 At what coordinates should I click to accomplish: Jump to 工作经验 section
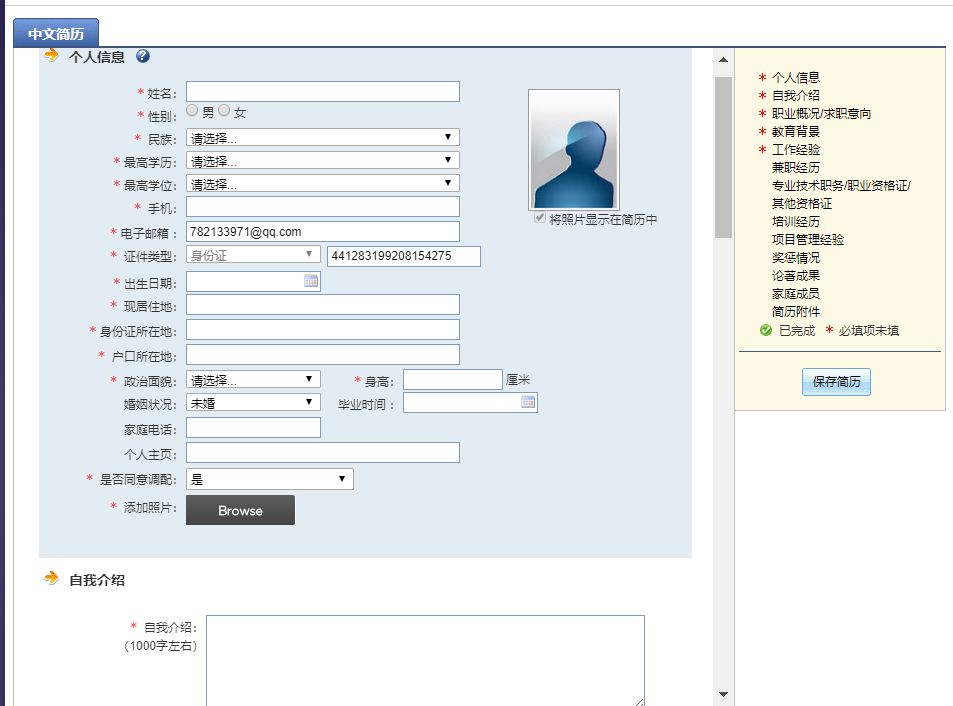click(x=796, y=149)
